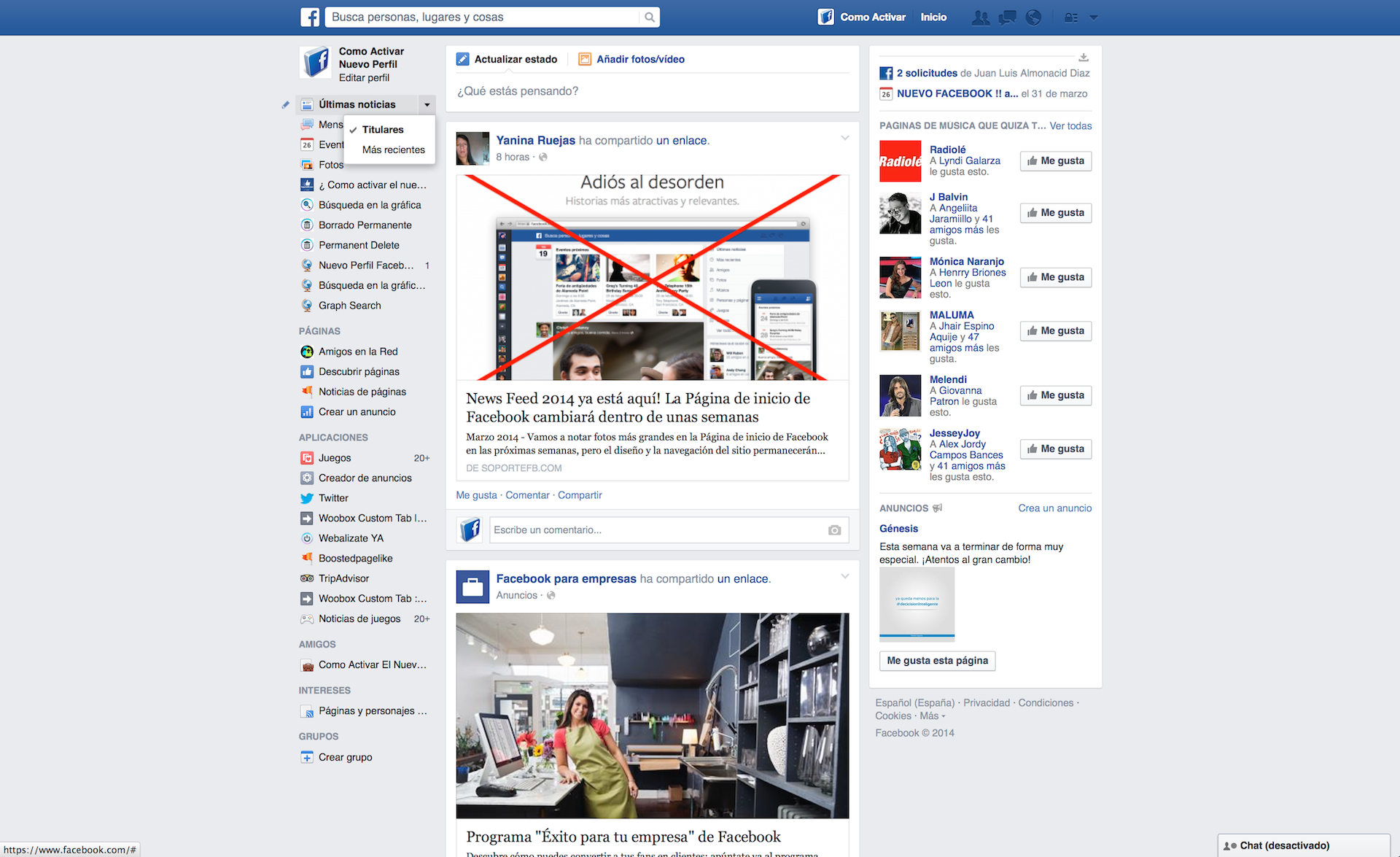Click Ver todas link for music pages
Image resolution: width=1400 pixels, height=857 pixels.
(x=1070, y=126)
